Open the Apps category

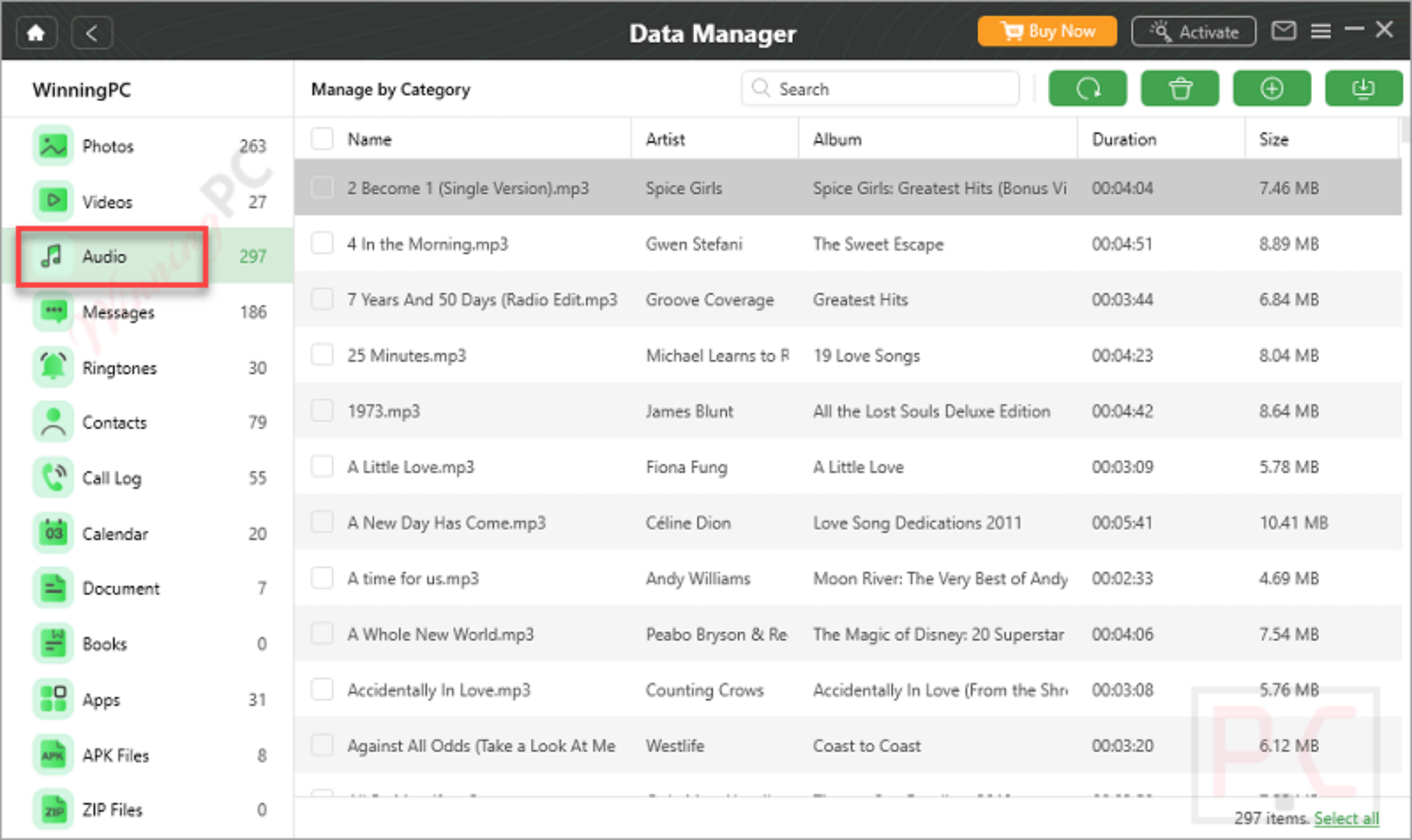point(148,699)
